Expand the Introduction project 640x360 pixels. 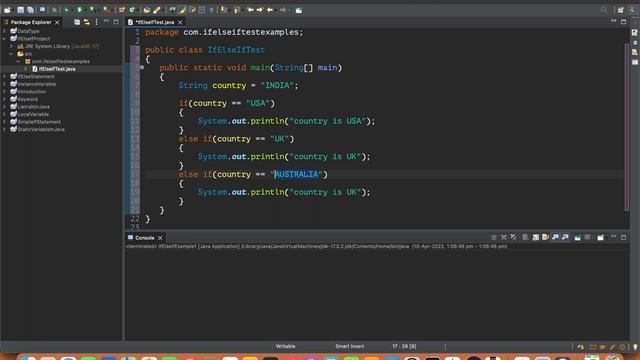[4, 91]
